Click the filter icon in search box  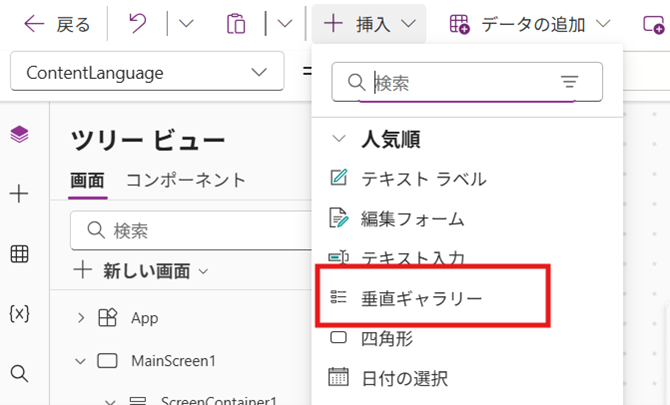tap(570, 83)
